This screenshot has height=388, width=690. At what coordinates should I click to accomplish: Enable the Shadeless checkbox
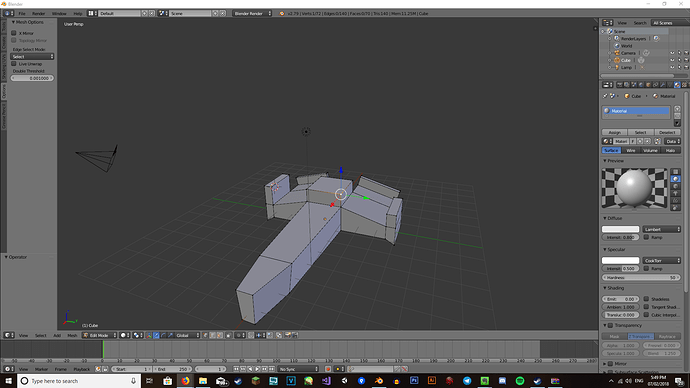point(646,299)
